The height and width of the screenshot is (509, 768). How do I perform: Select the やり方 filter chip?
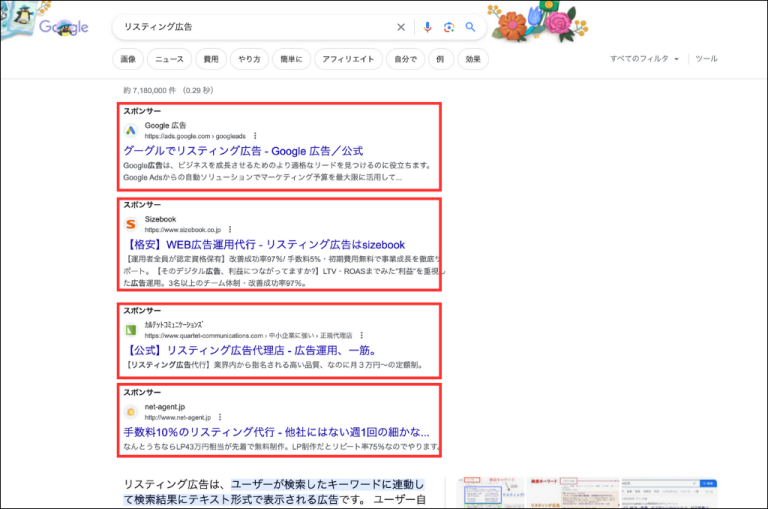pos(249,59)
